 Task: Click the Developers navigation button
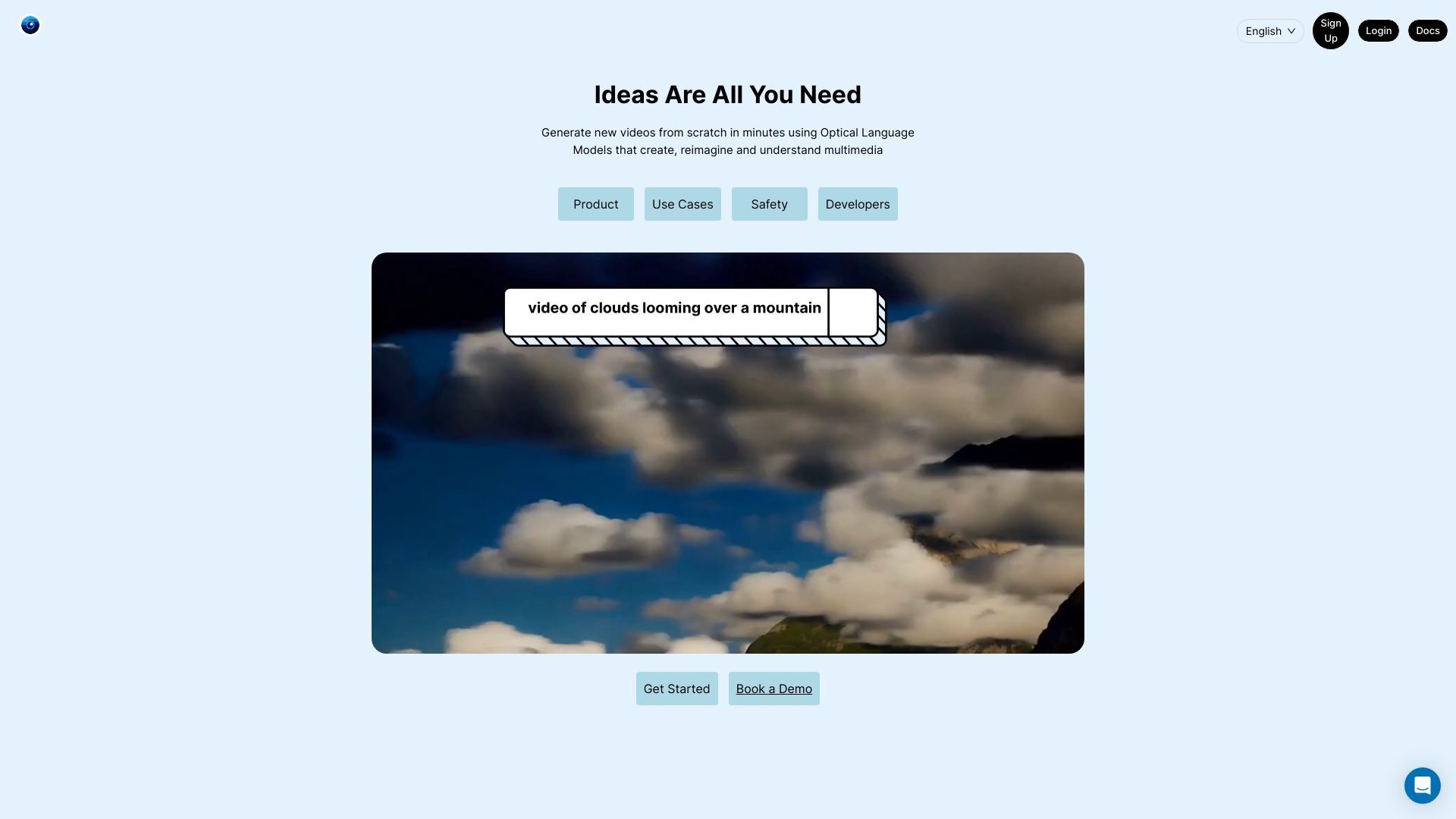coord(857,203)
